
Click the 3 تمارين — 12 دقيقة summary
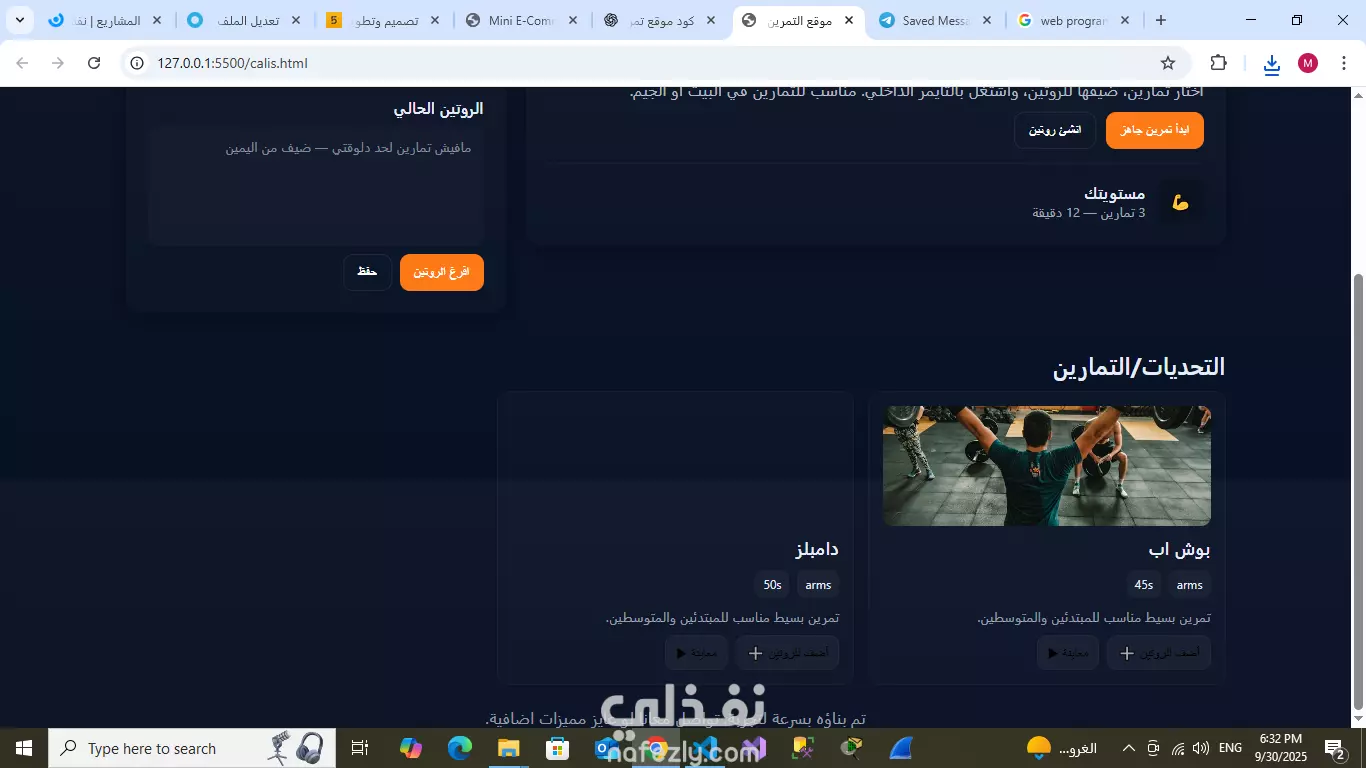click(x=1089, y=213)
